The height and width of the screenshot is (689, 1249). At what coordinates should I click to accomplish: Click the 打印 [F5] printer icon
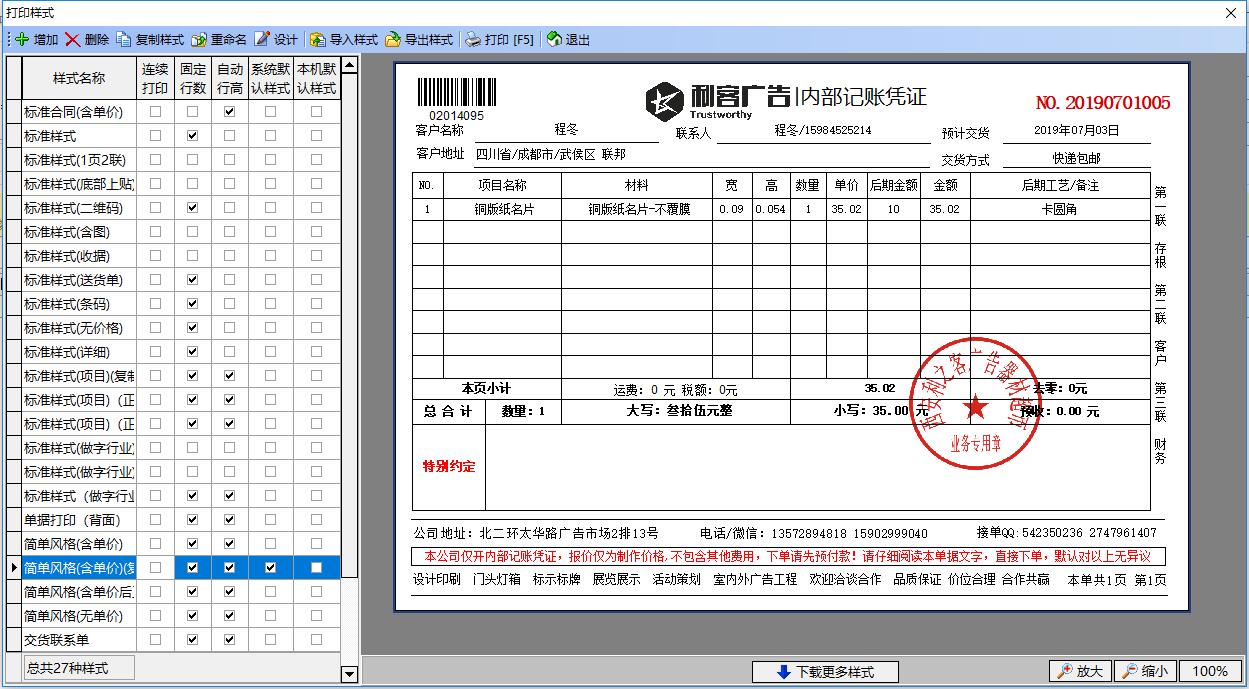pyautogui.click(x=473, y=40)
